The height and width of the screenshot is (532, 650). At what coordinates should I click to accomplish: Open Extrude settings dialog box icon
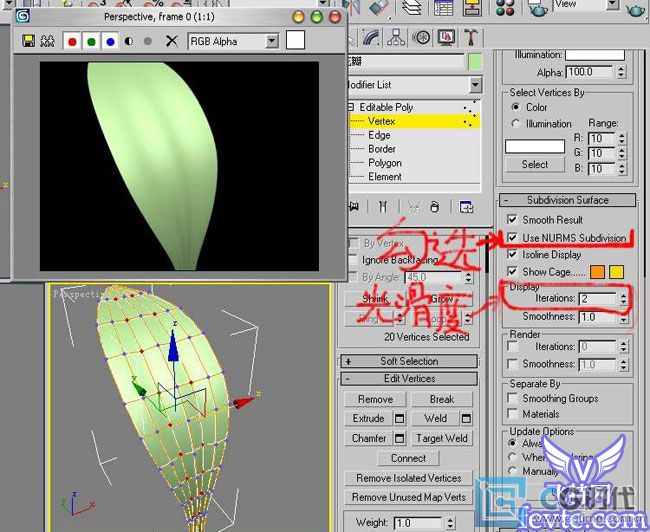[x=400, y=418]
